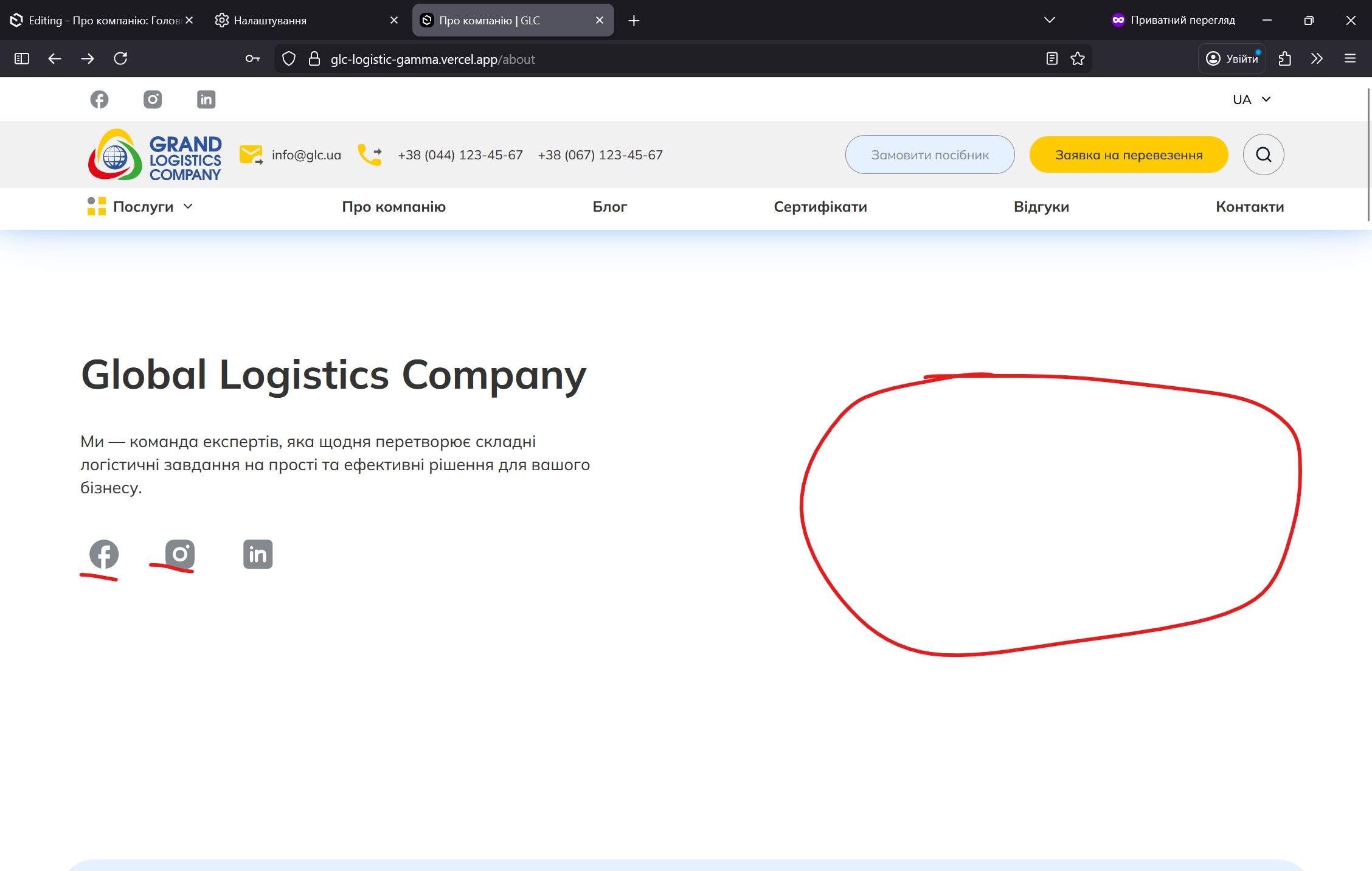Reload the page with refresh icon

[120, 58]
